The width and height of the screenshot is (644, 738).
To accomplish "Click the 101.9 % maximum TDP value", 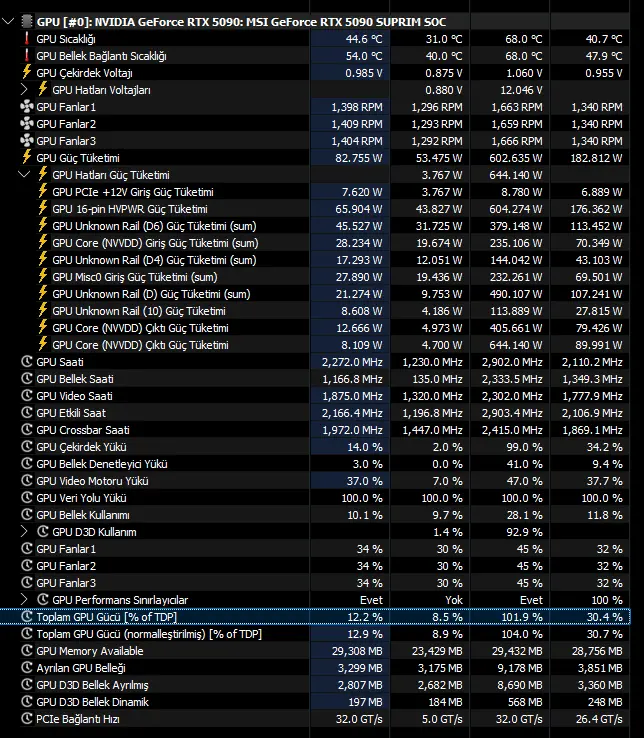I will coord(522,617).
